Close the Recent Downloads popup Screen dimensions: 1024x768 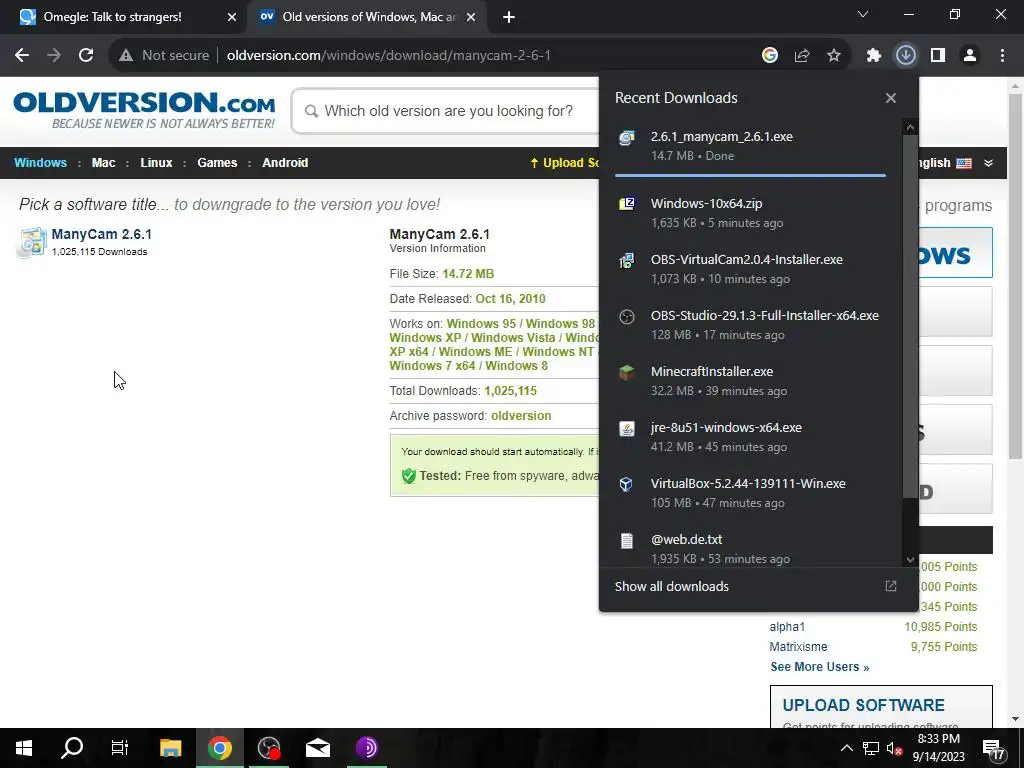[891, 98]
